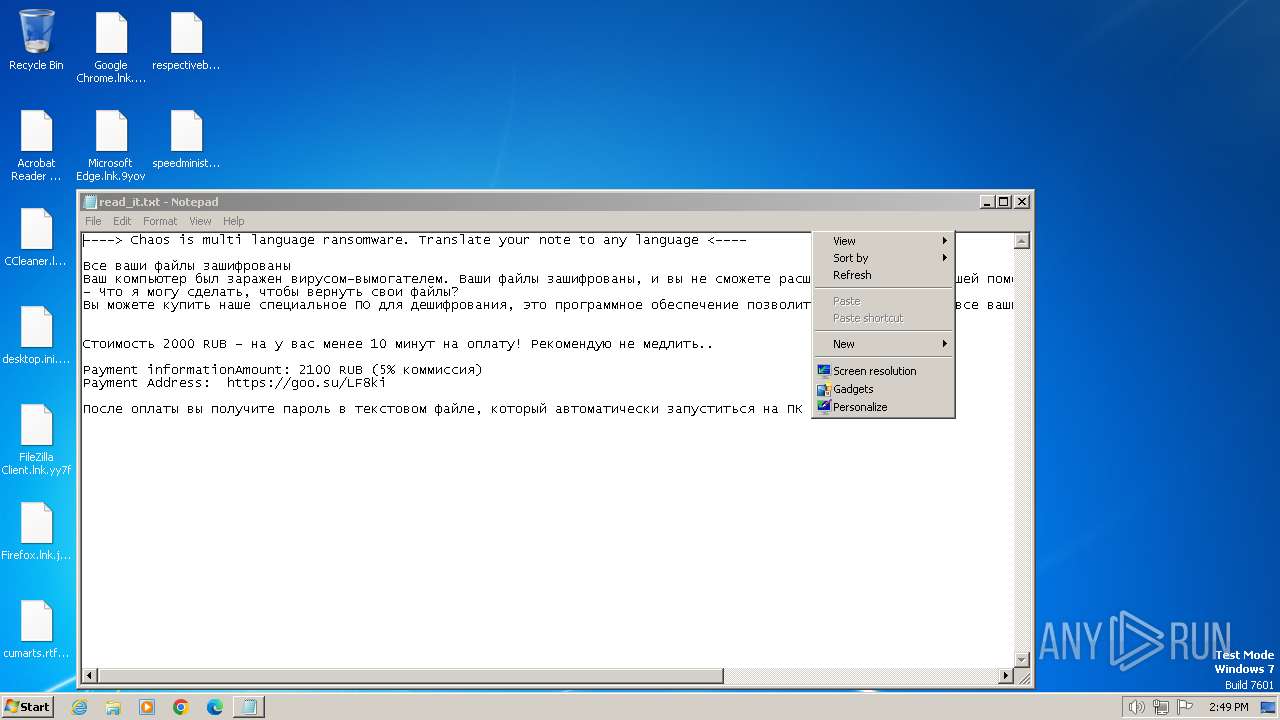Select the Recycle Bin desktop icon
1280x720 pixels.
point(36,41)
